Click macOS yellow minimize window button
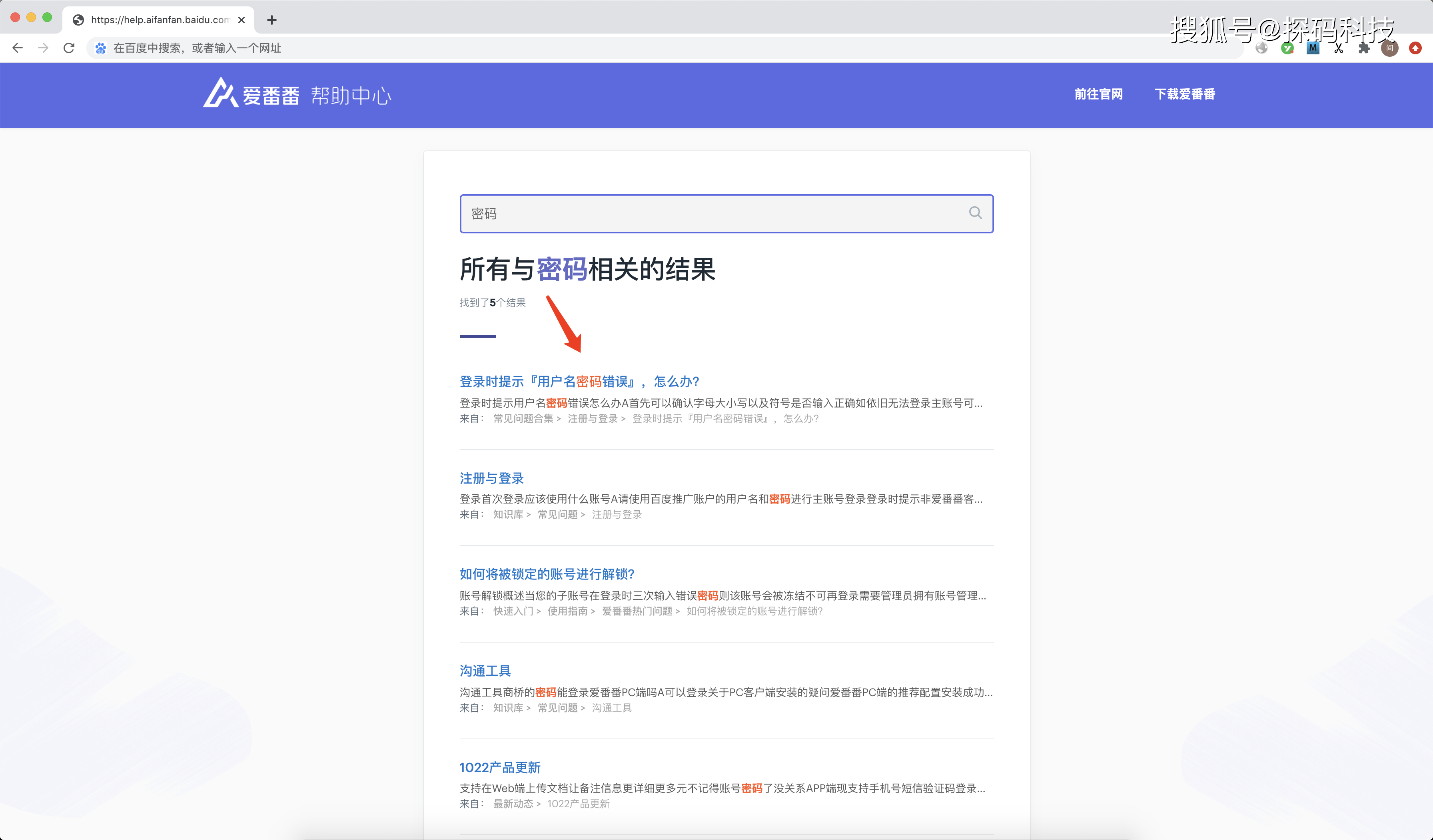 (x=31, y=18)
